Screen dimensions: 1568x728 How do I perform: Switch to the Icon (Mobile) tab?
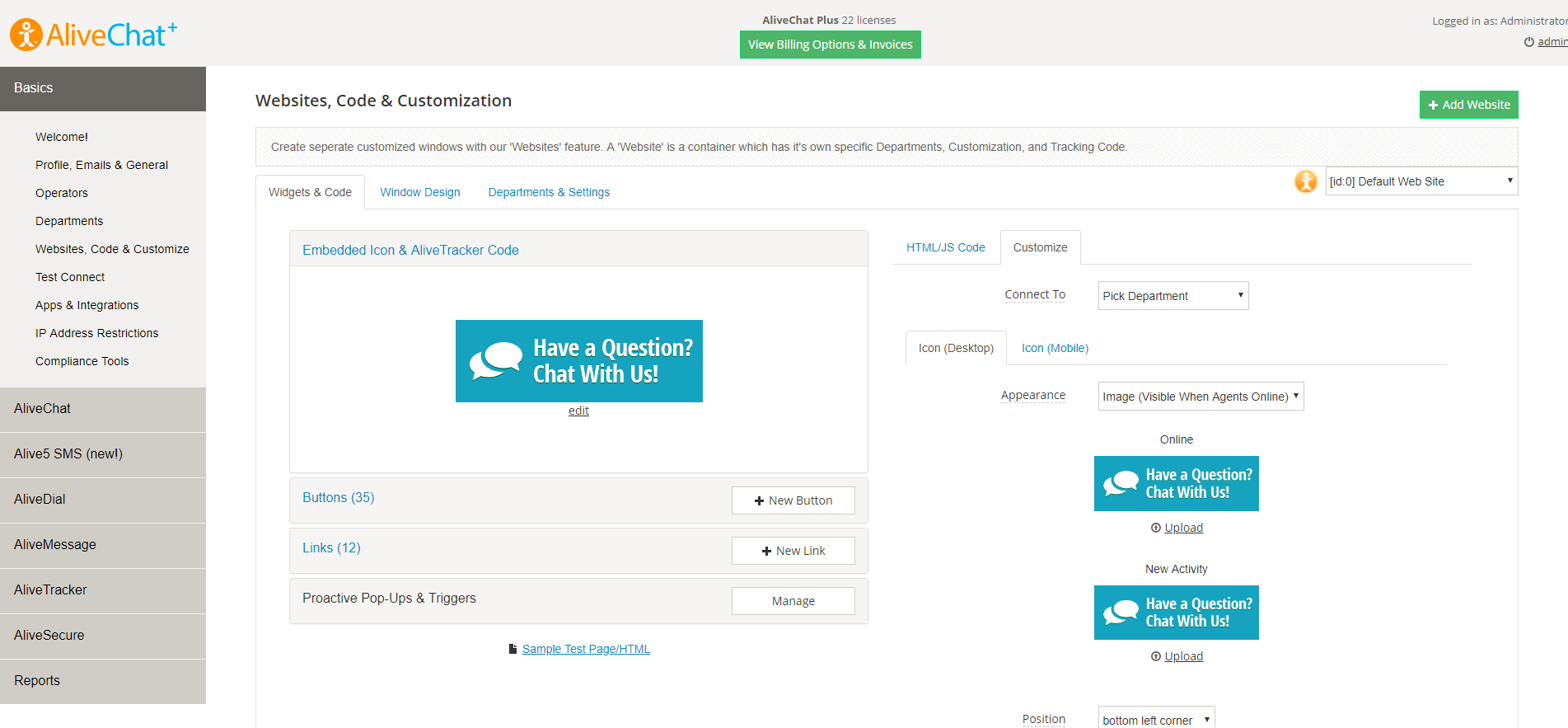[x=1055, y=348]
